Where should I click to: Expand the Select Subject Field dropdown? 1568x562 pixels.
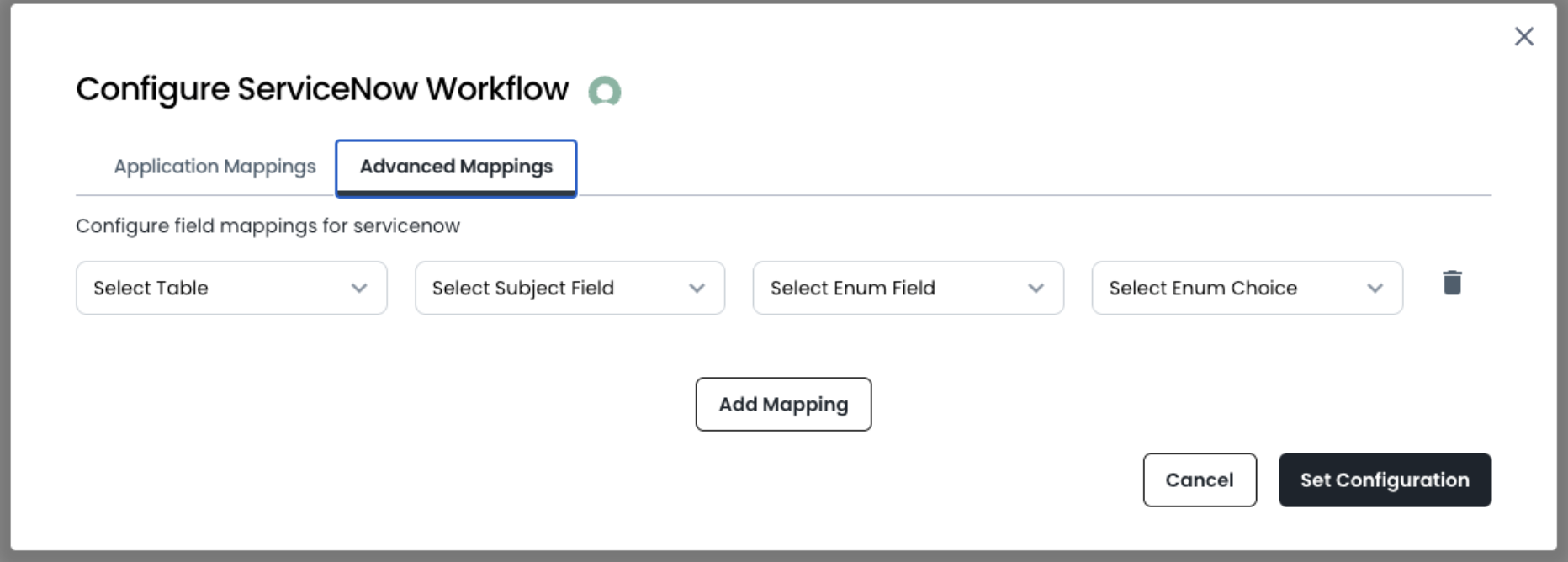tap(569, 288)
